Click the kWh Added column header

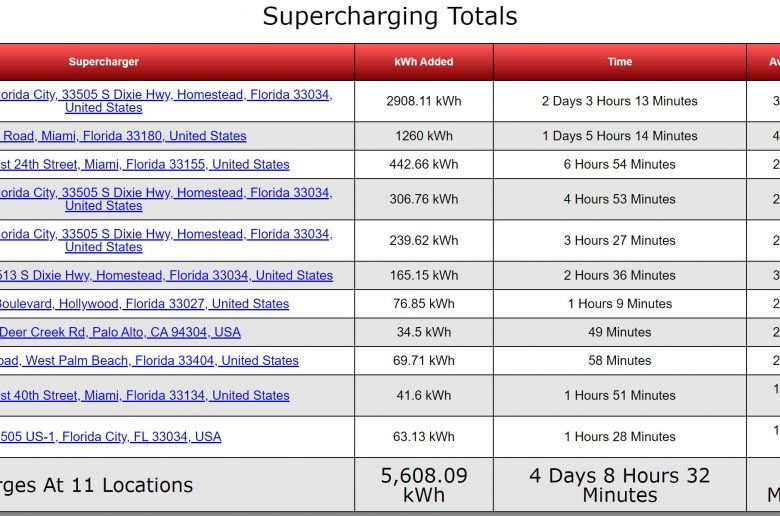pos(424,62)
